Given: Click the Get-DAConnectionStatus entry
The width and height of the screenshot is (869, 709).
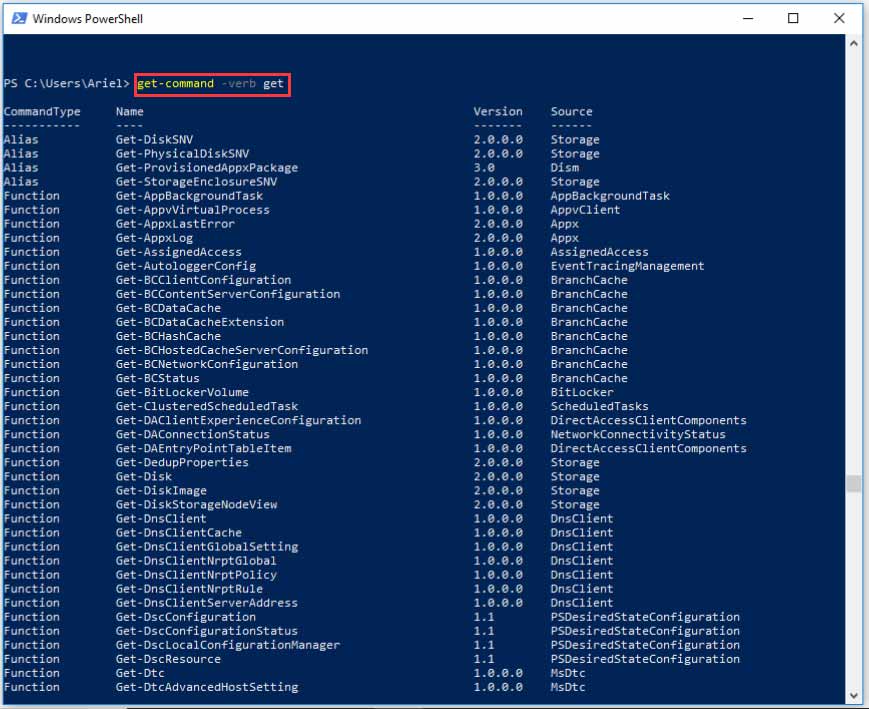Looking at the screenshot, I should tap(193, 435).
